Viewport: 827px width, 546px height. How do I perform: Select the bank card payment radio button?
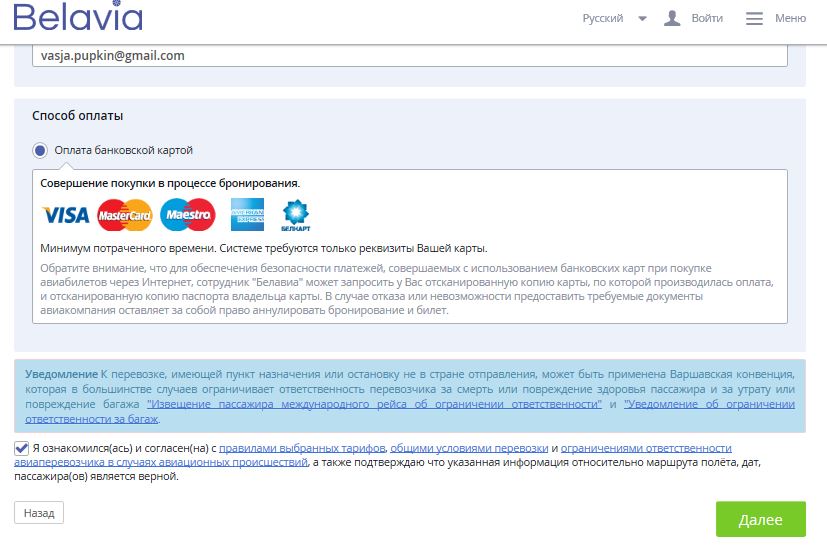click(x=40, y=150)
